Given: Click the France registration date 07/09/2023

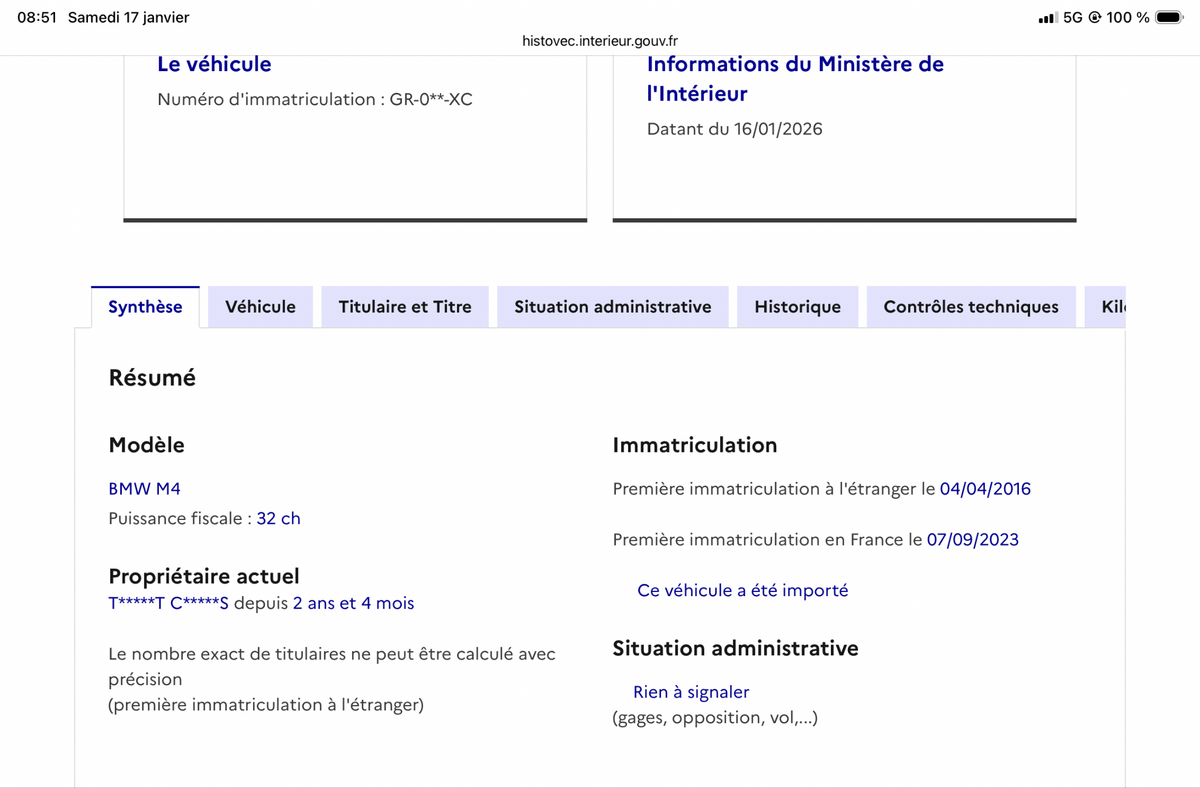Looking at the screenshot, I should coord(972,540).
